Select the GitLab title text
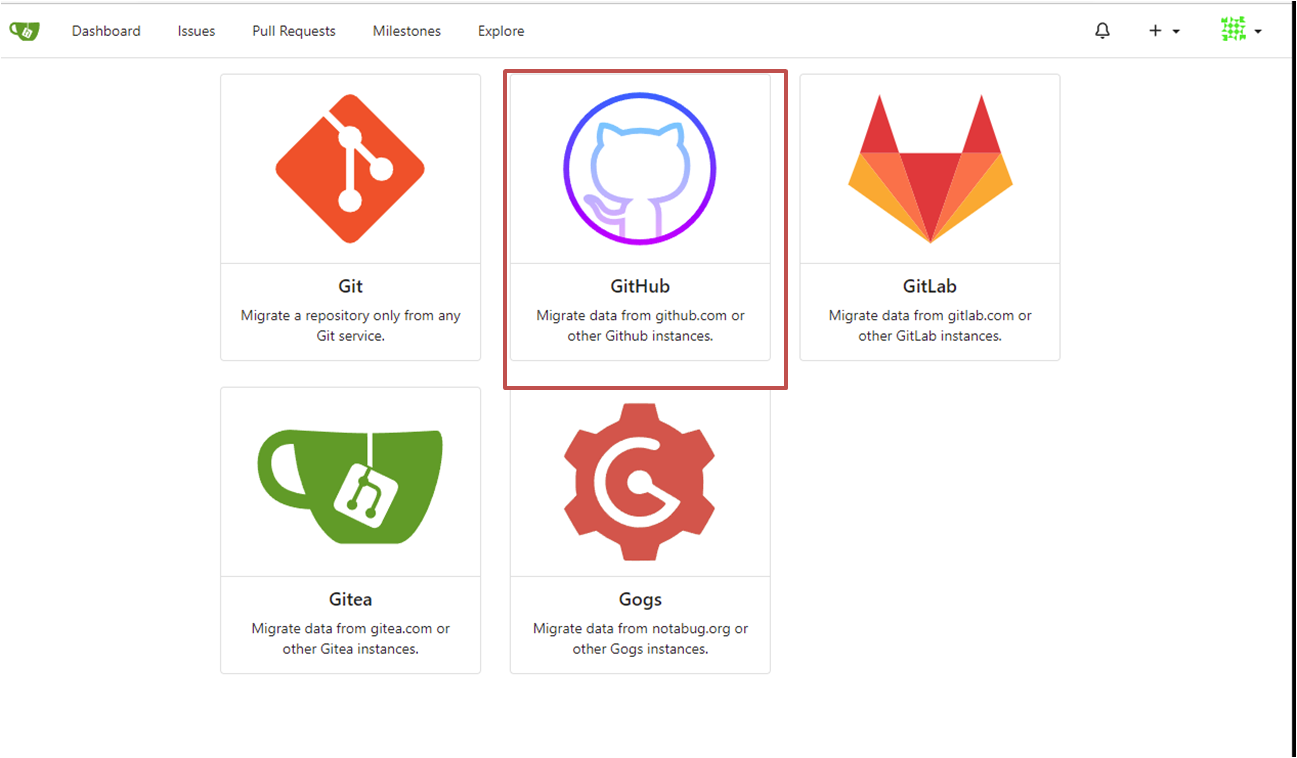Image resolution: width=1297 pixels, height=758 pixels. 930,287
